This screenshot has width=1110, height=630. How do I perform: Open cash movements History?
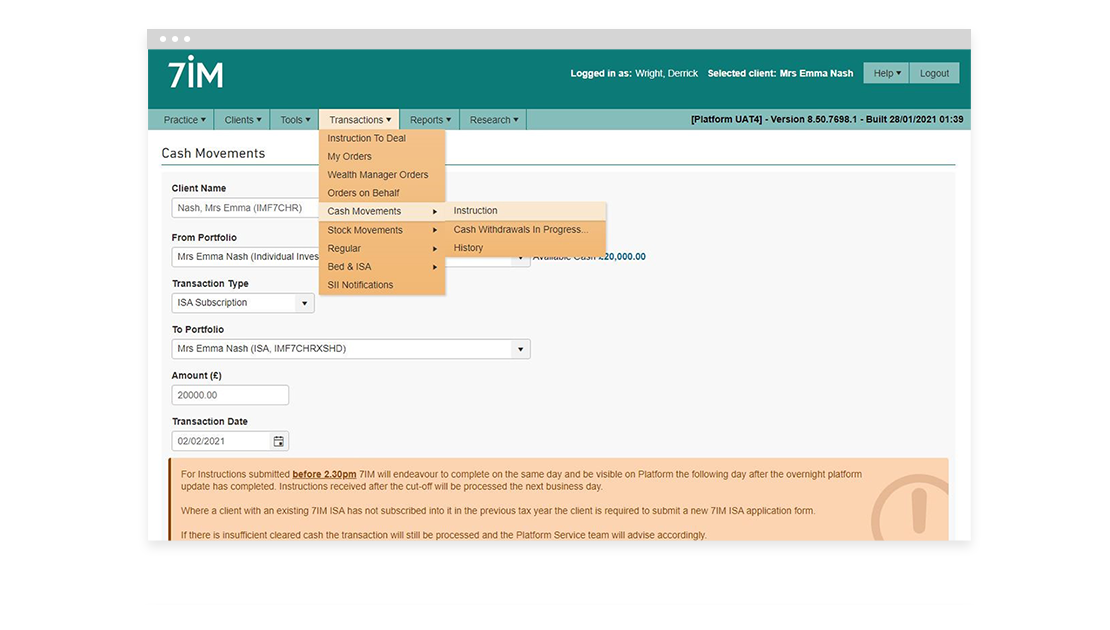526,248
